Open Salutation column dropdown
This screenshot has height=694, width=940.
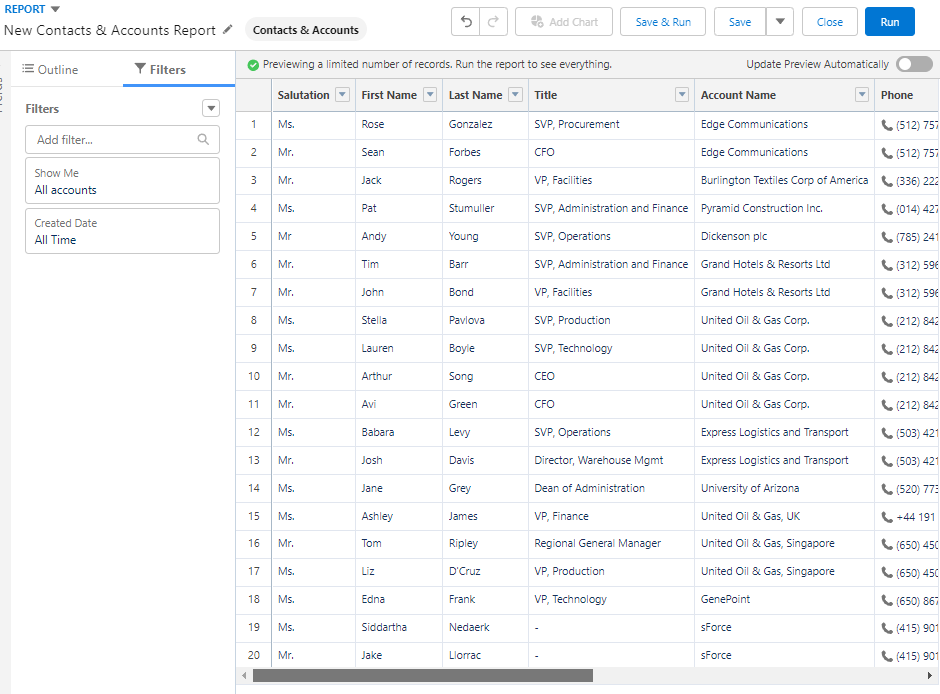pos(342,95)
